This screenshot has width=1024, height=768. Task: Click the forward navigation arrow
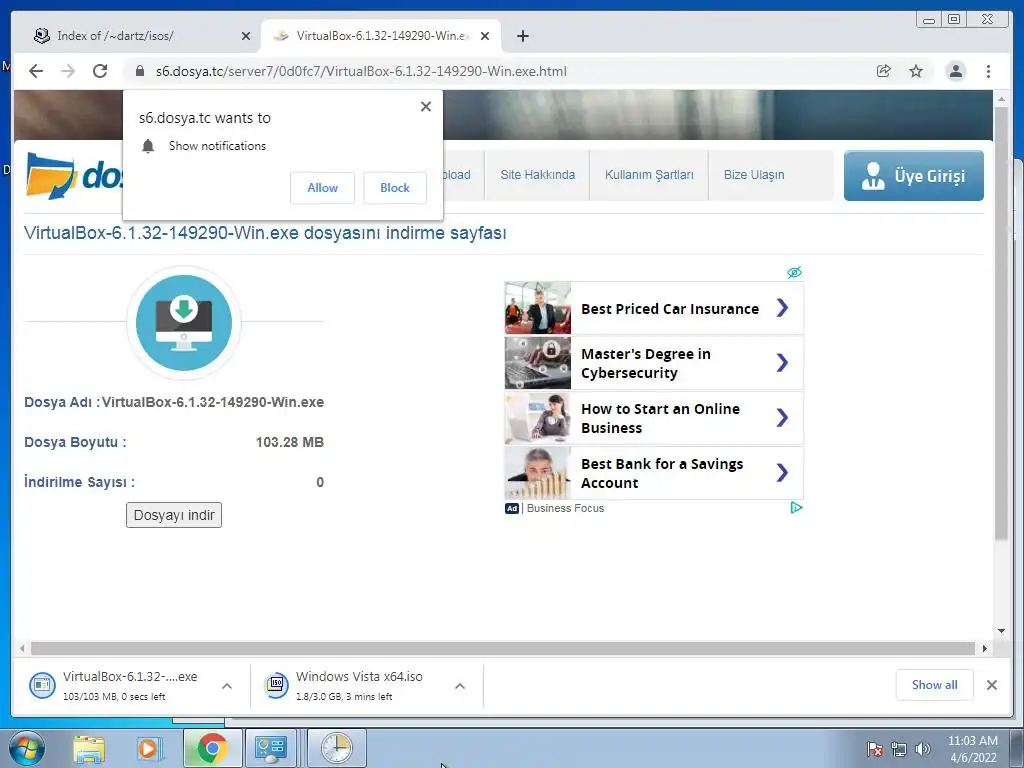click(68, 71)
